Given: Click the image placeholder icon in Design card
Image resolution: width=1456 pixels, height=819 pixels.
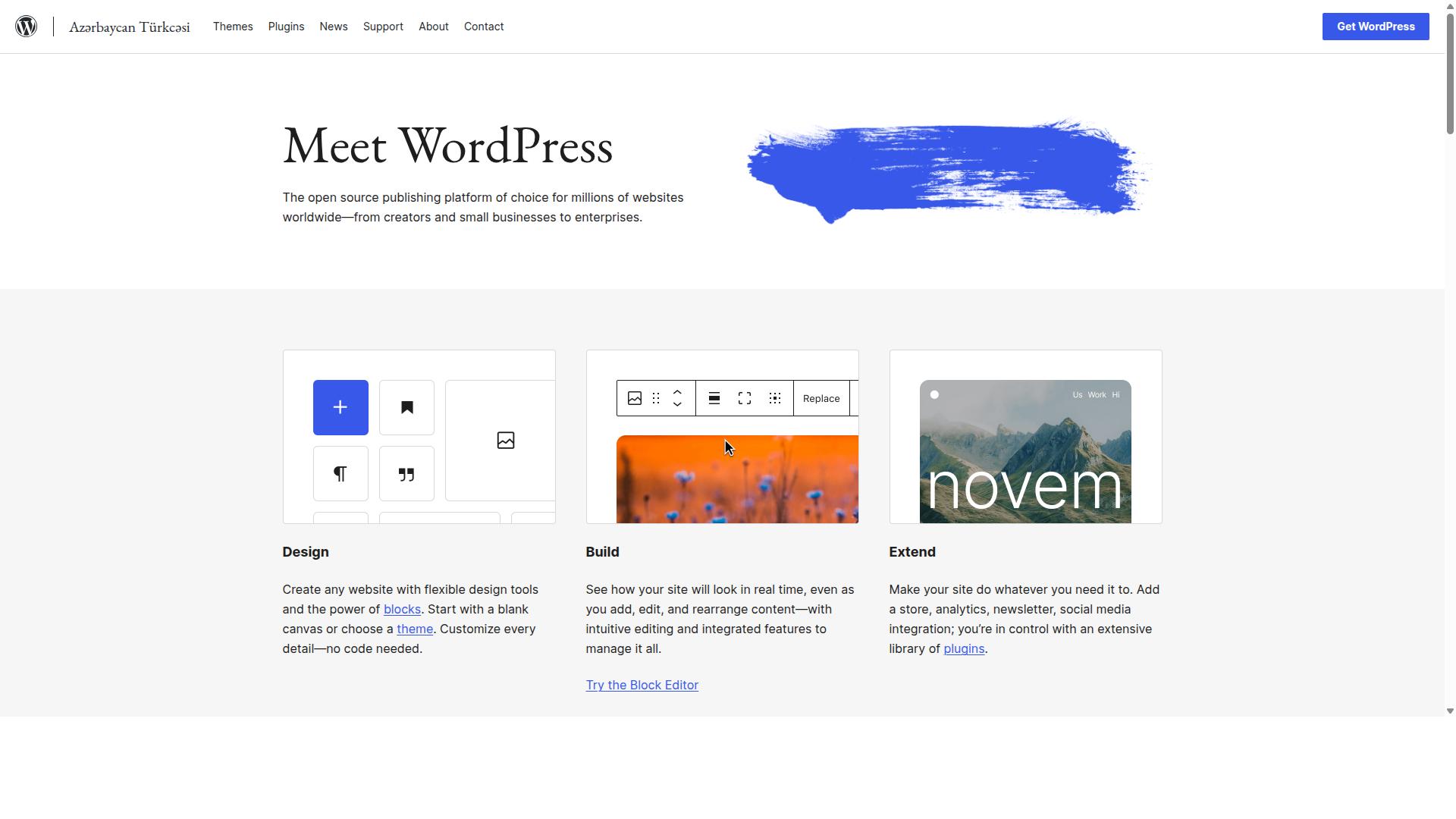Looking at the screenshot, I should tap(506, 441).
